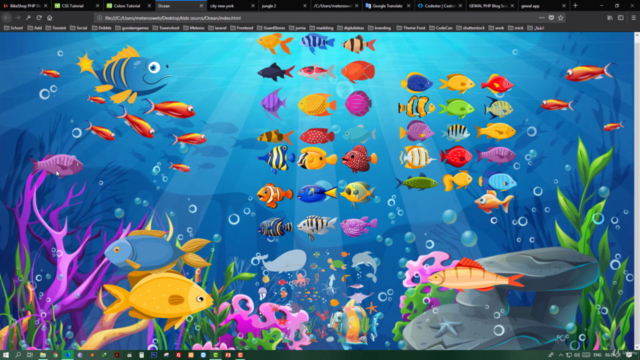This screenshot has width=640, height=360.
Task: Click the purple fish above the coral
Action: coord(58,164)
